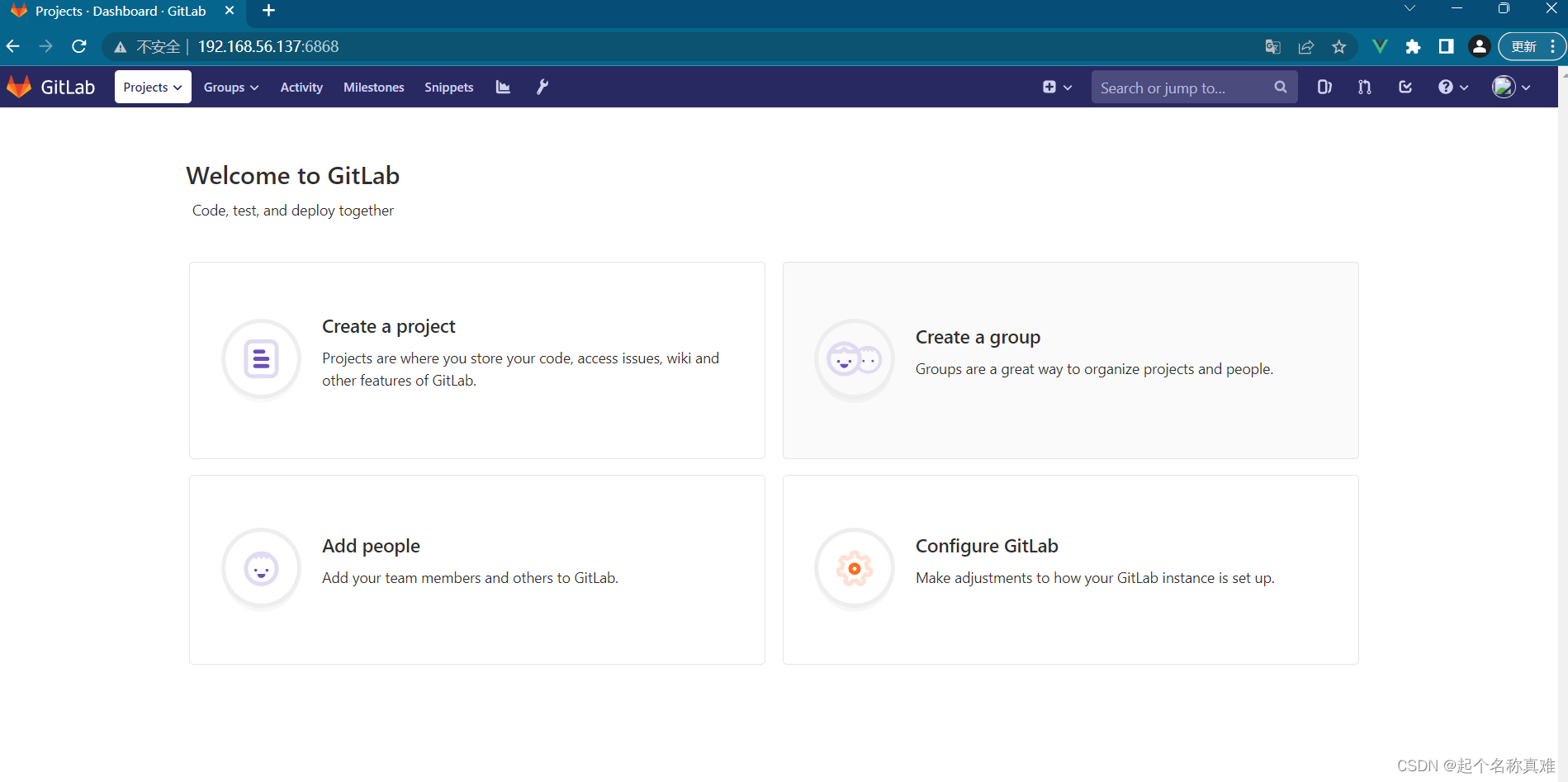Toggle the browser side panel icon
Screen dimensions: 1568x782
[x=1446, y=46]
